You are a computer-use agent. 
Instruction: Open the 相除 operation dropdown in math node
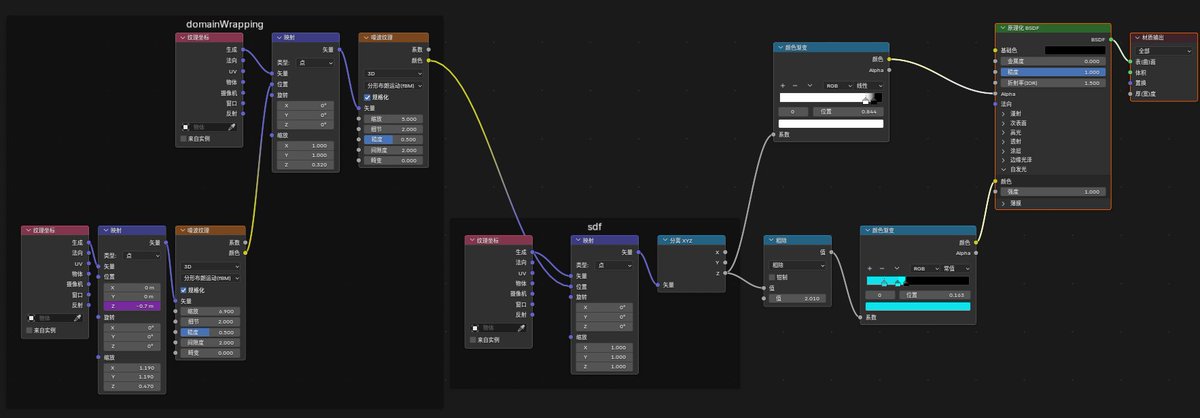pos(796,265)
